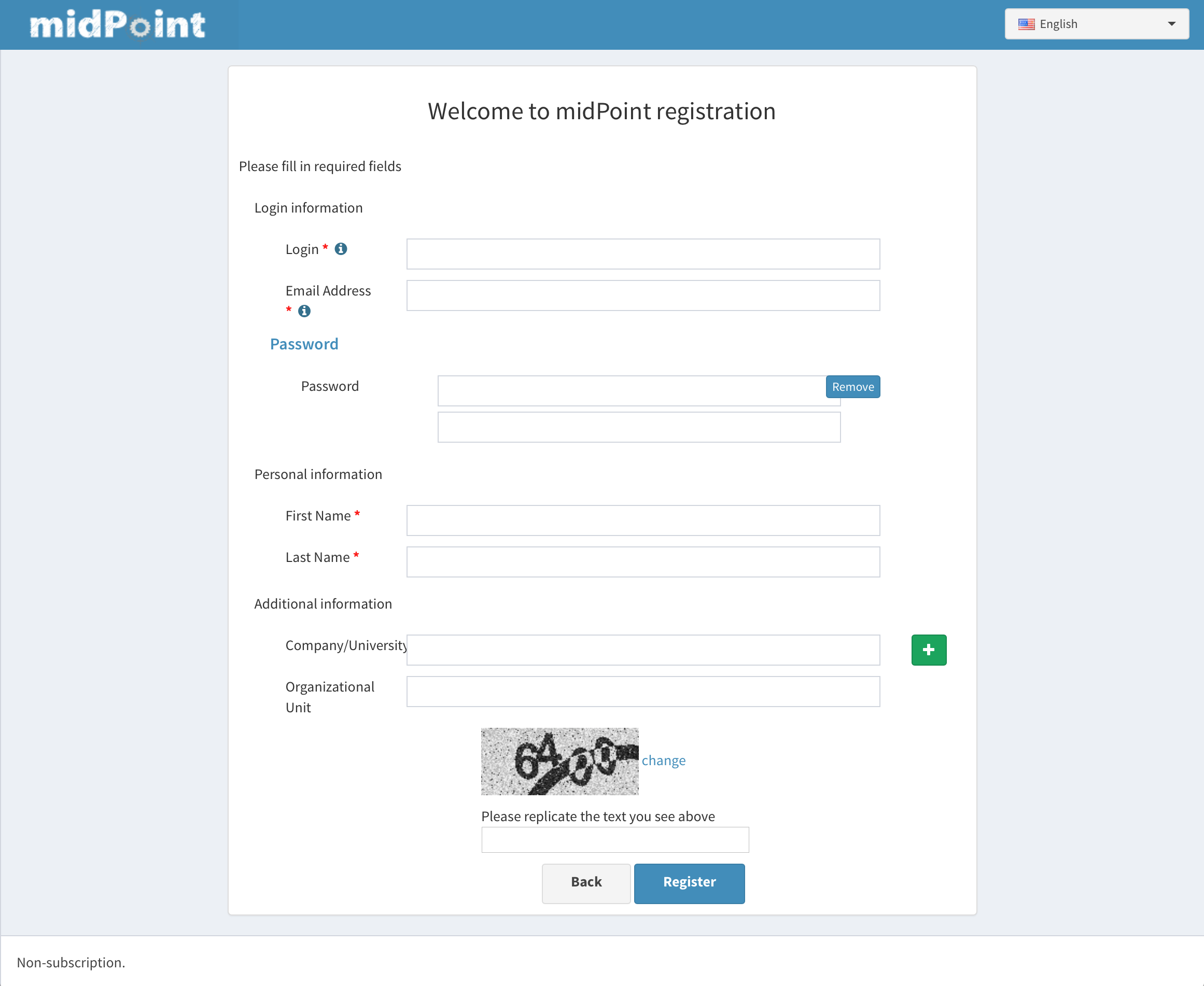Click the info icon next to Login
The height and width of the screenshot is (986, 1204).
pos(341,249)
